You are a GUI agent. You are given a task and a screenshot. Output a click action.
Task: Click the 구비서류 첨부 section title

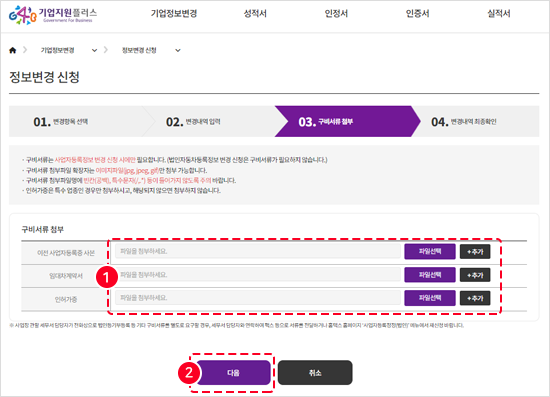coord(42,229)
